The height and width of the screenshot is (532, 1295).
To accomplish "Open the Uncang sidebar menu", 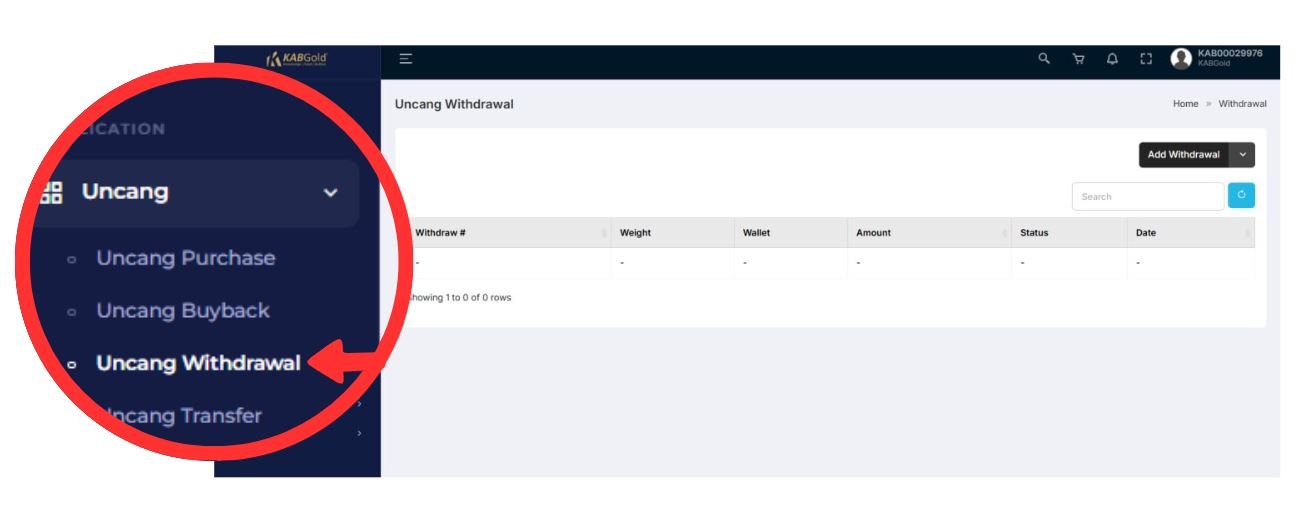I will (194, 192).
